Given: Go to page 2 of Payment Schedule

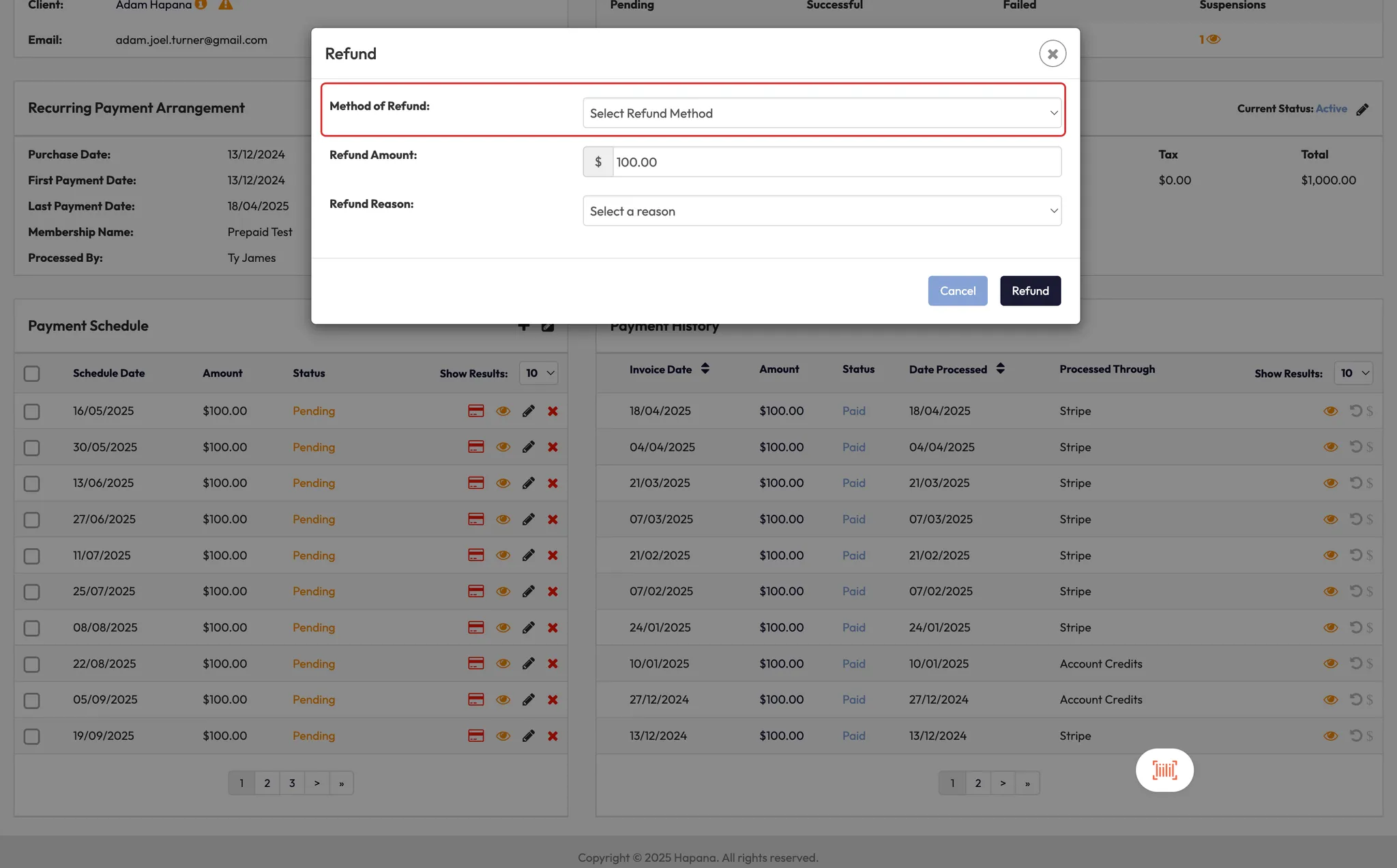Looking at the screenshot, I should click(x=267, y=783).
